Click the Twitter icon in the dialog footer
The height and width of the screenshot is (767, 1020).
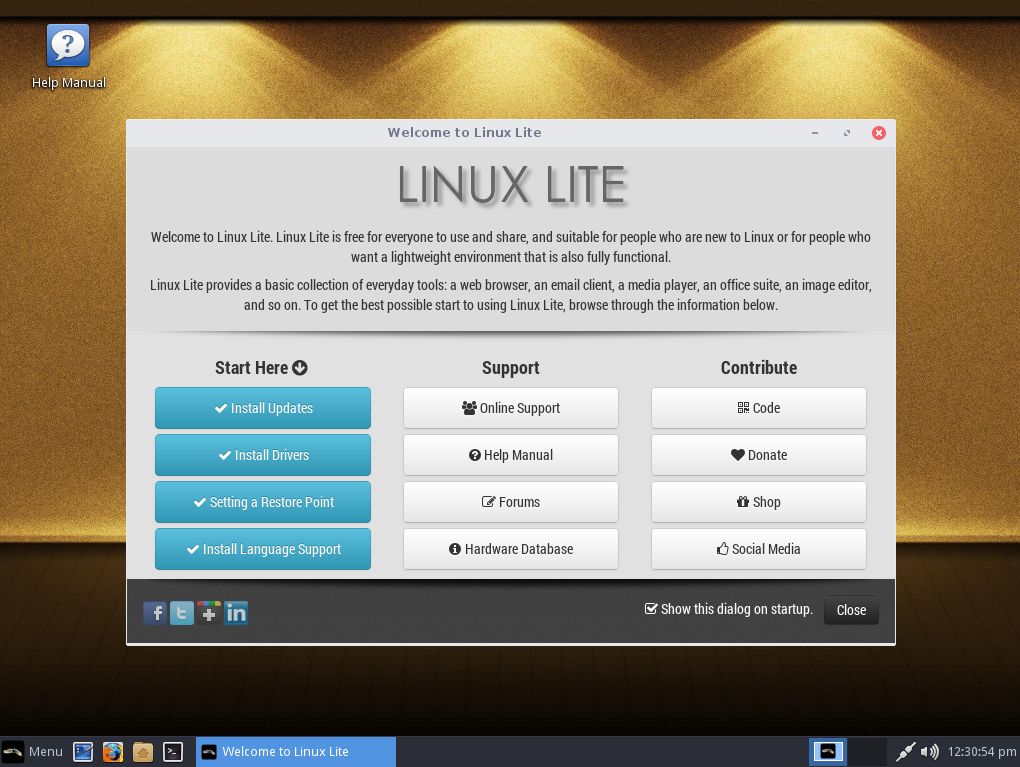pos(181,613)
